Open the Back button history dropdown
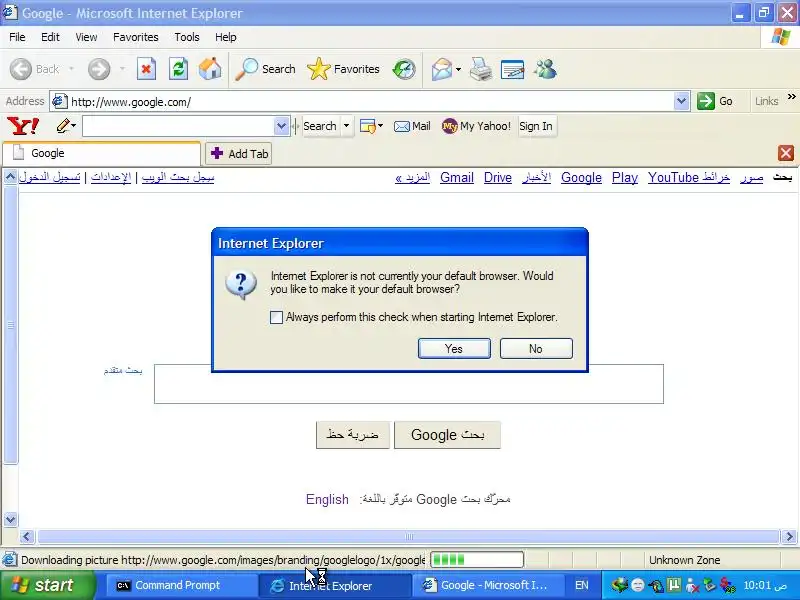This screenshot has height=600, width=800. (71, 69)
